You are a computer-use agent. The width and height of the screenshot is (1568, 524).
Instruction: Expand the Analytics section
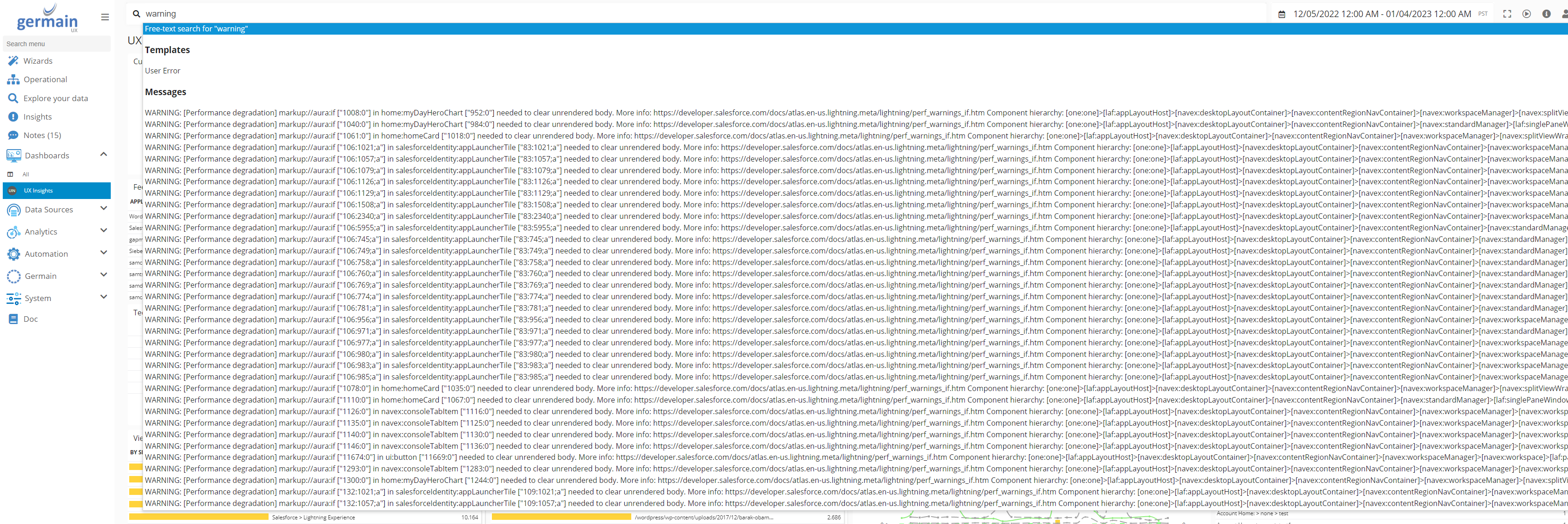[x=103, y=231]
